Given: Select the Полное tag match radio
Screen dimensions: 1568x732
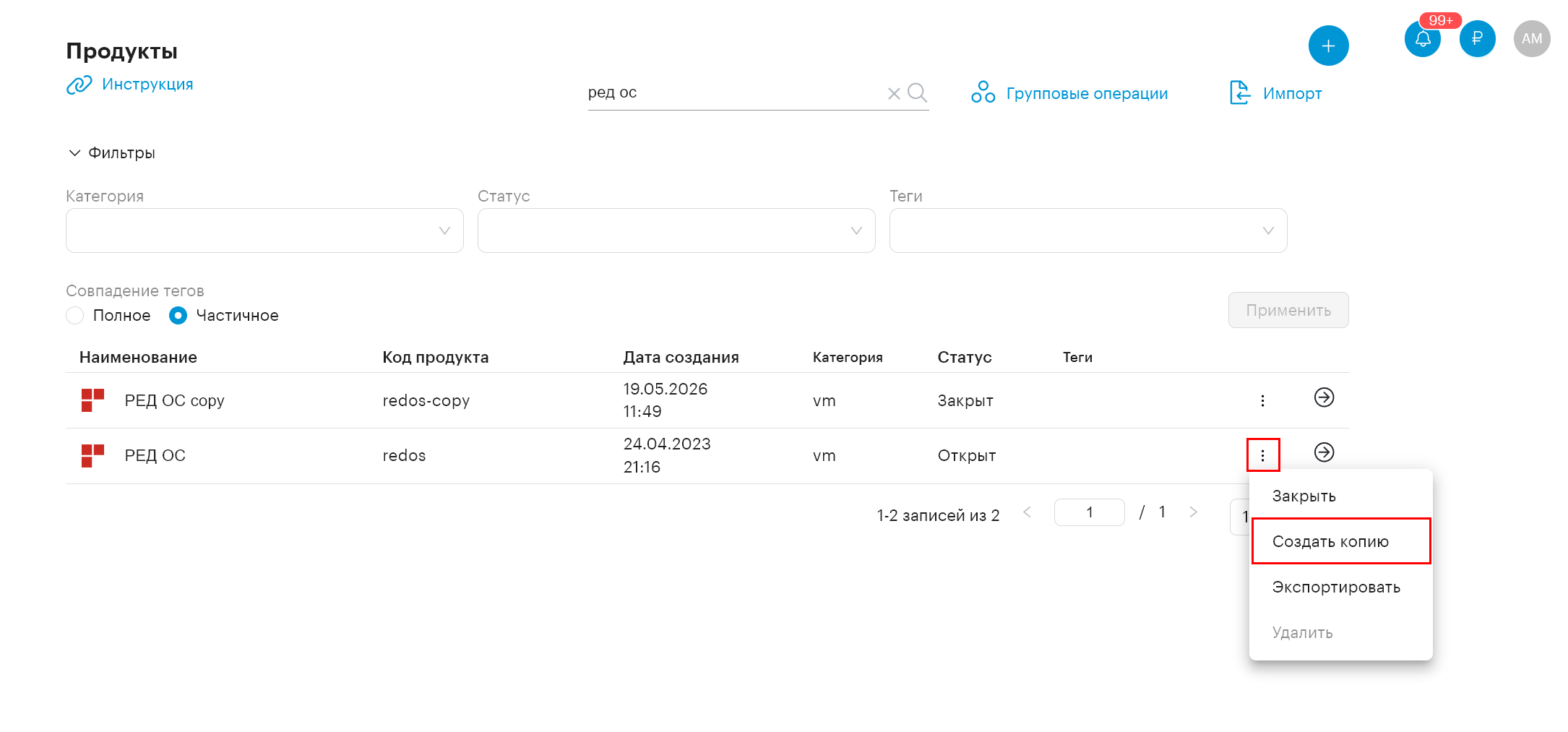Looking at the screenshot, I should [x=75, y=316].
